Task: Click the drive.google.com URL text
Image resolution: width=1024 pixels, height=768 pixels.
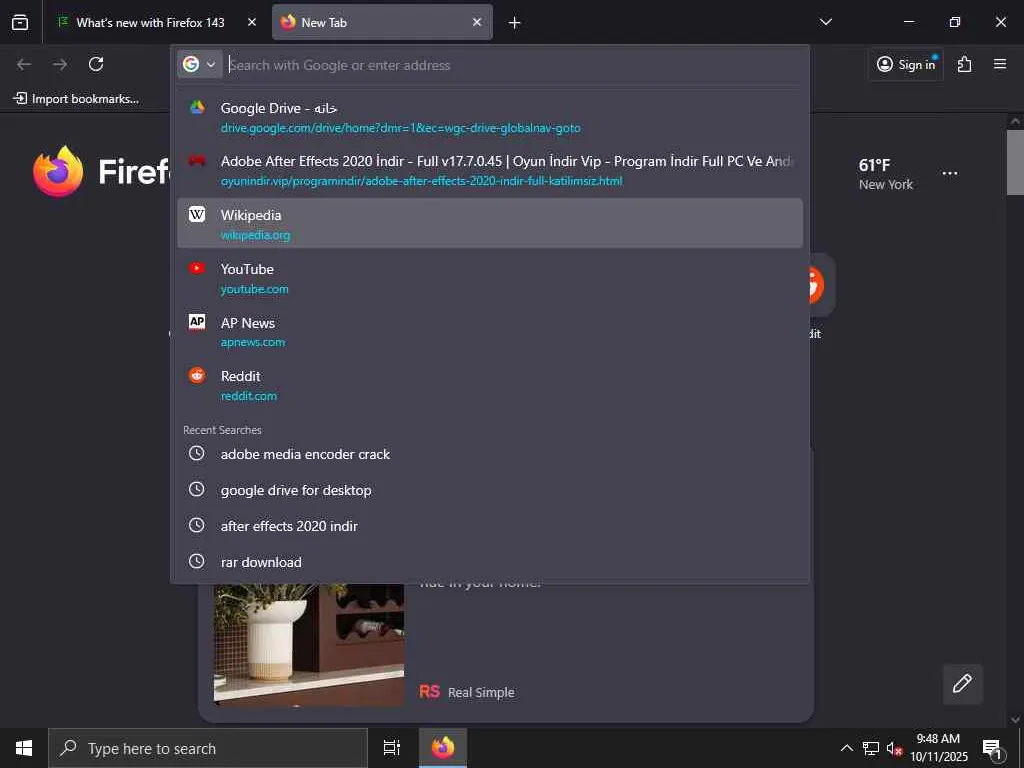Action: tap(400, 128)
